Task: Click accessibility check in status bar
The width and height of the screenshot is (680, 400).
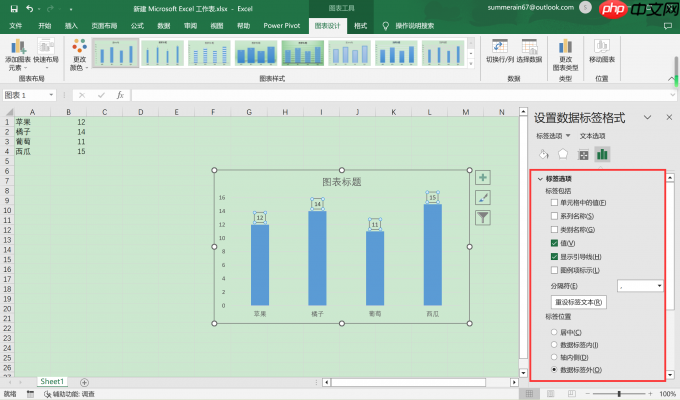Action: (x=69, y=394)
